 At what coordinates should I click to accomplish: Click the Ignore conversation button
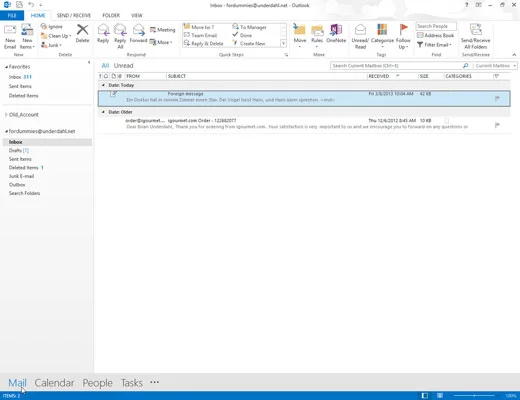coord(52,26)
